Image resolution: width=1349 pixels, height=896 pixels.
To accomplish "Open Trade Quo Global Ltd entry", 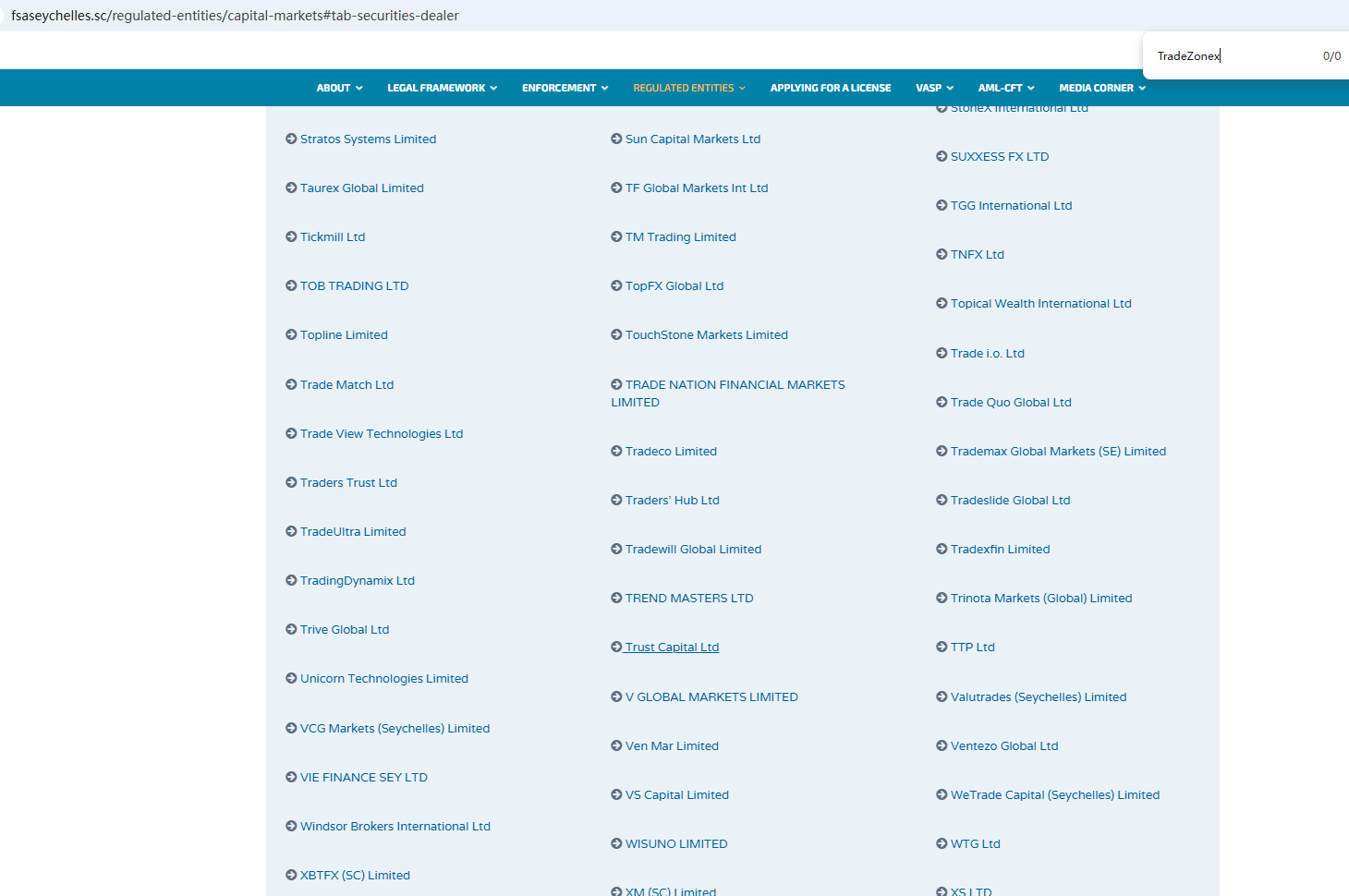I will [1011, 402].
